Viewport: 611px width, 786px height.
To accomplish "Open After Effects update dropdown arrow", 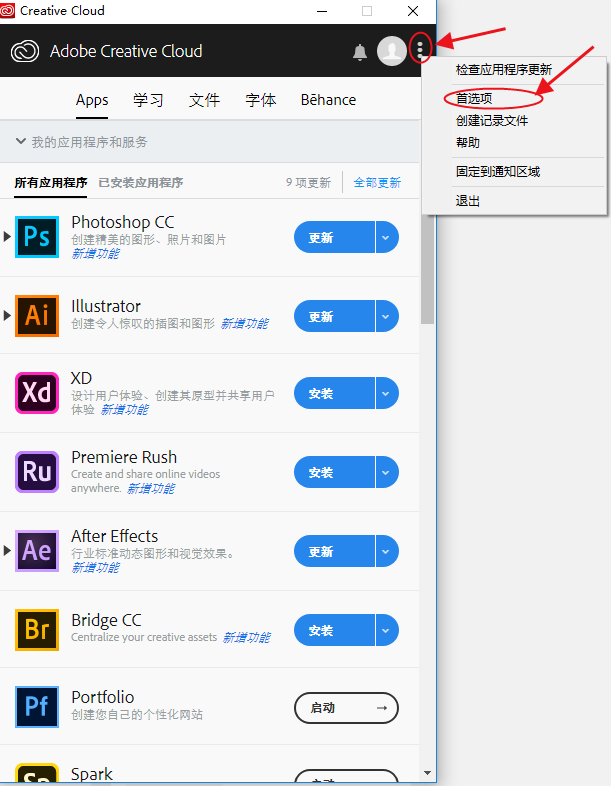I will tap(386, 551).
